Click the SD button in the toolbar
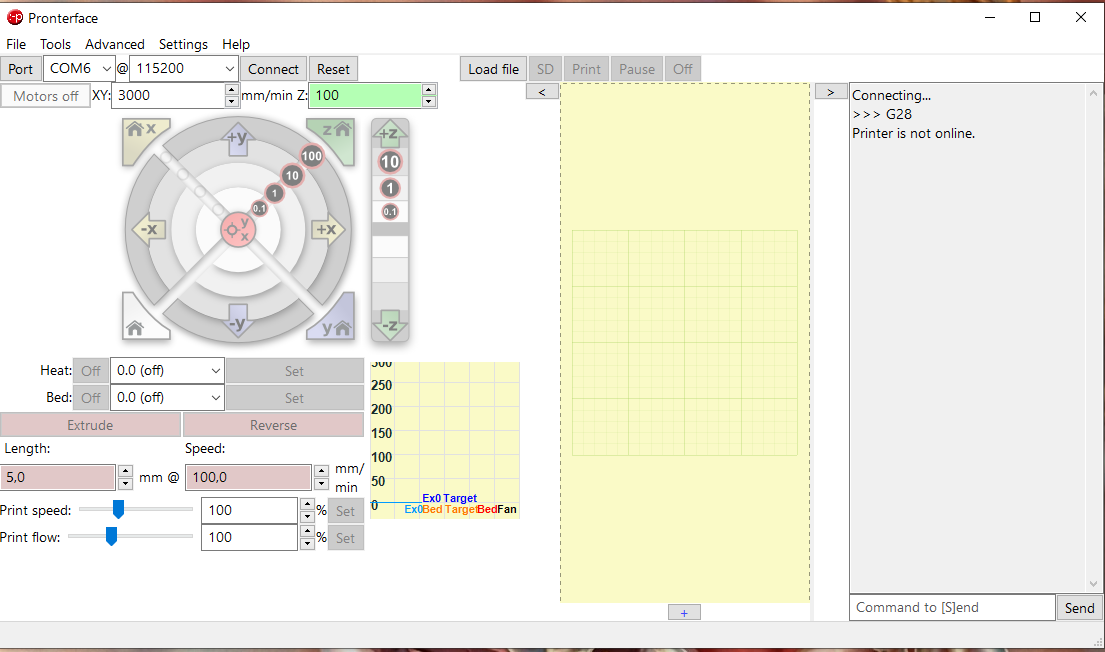This screenshot has height=652, width=1105. [545, 69]
